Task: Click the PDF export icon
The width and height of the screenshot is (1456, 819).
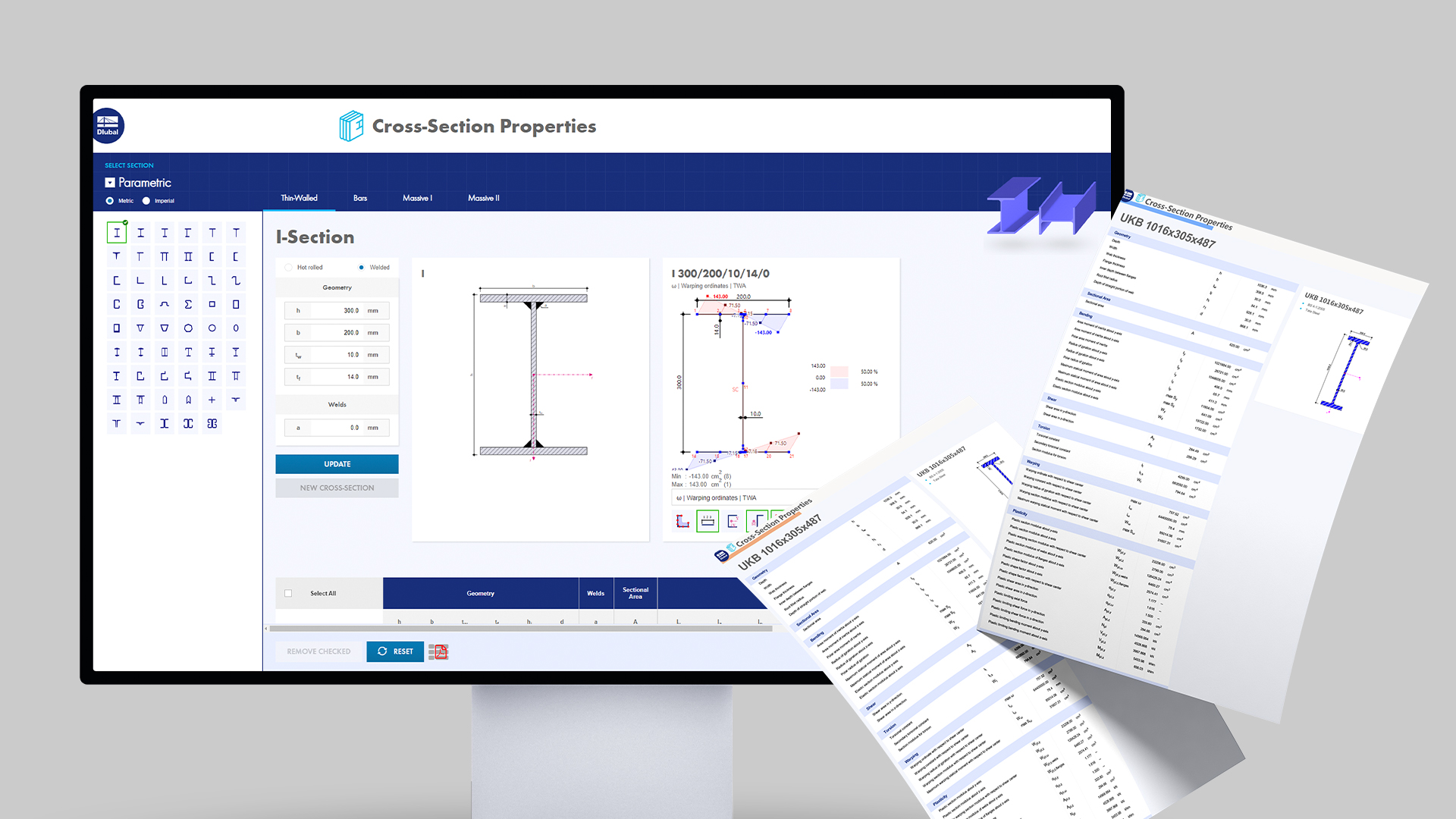Action: [x=438, y=651]
